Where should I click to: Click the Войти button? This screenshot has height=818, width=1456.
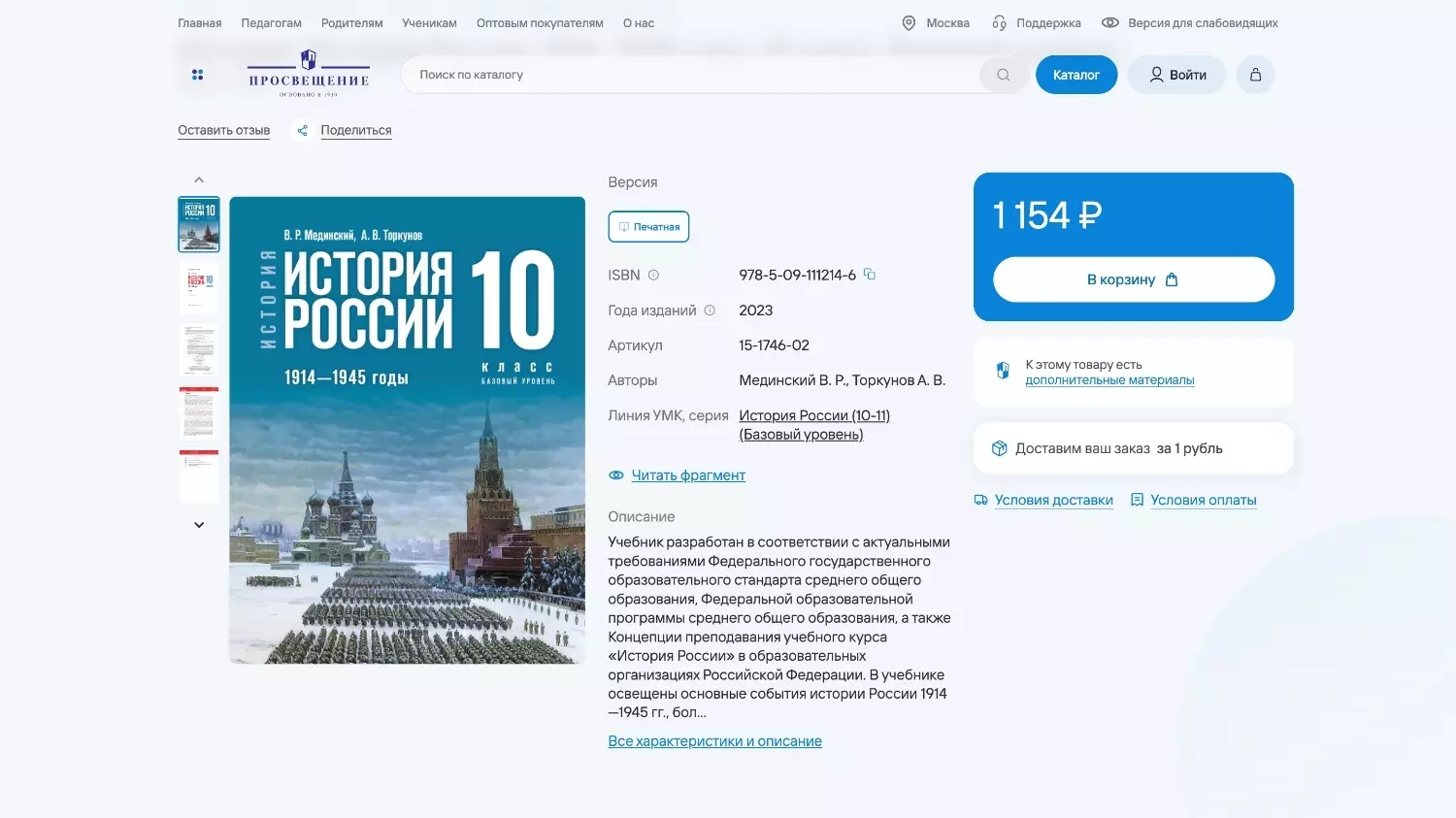tap(1176, 75)
